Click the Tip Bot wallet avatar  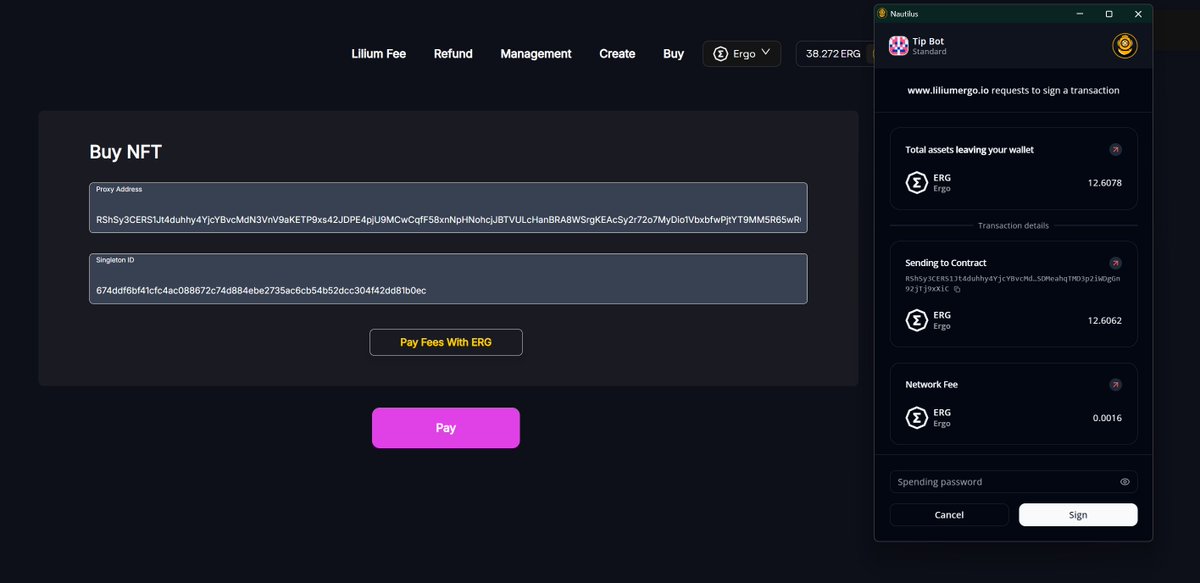(x=898, y=46)
